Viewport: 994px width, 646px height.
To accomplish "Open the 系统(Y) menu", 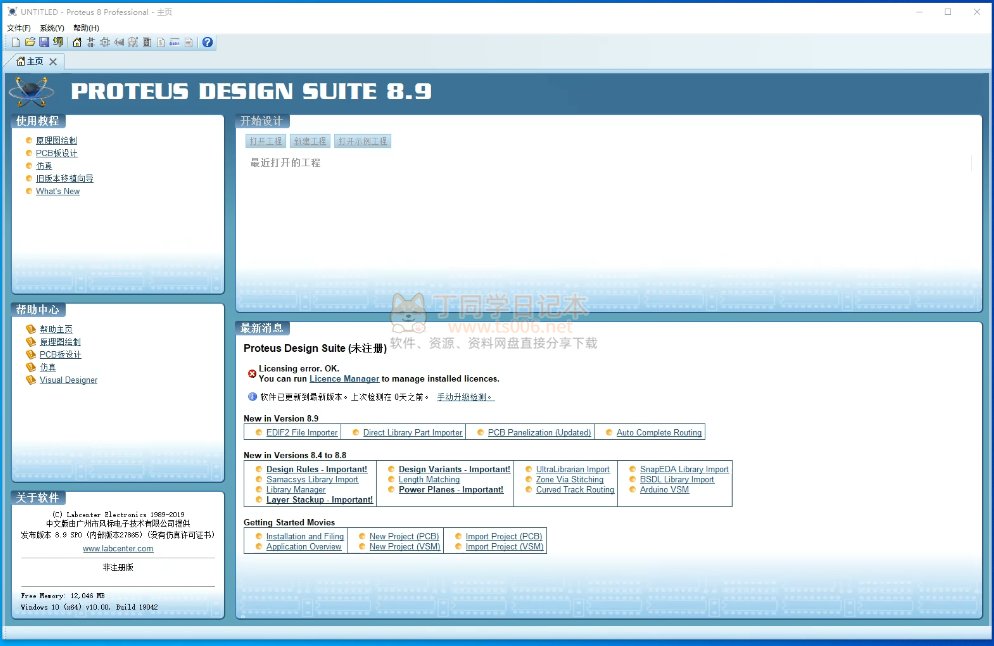I will pos(52,28).
